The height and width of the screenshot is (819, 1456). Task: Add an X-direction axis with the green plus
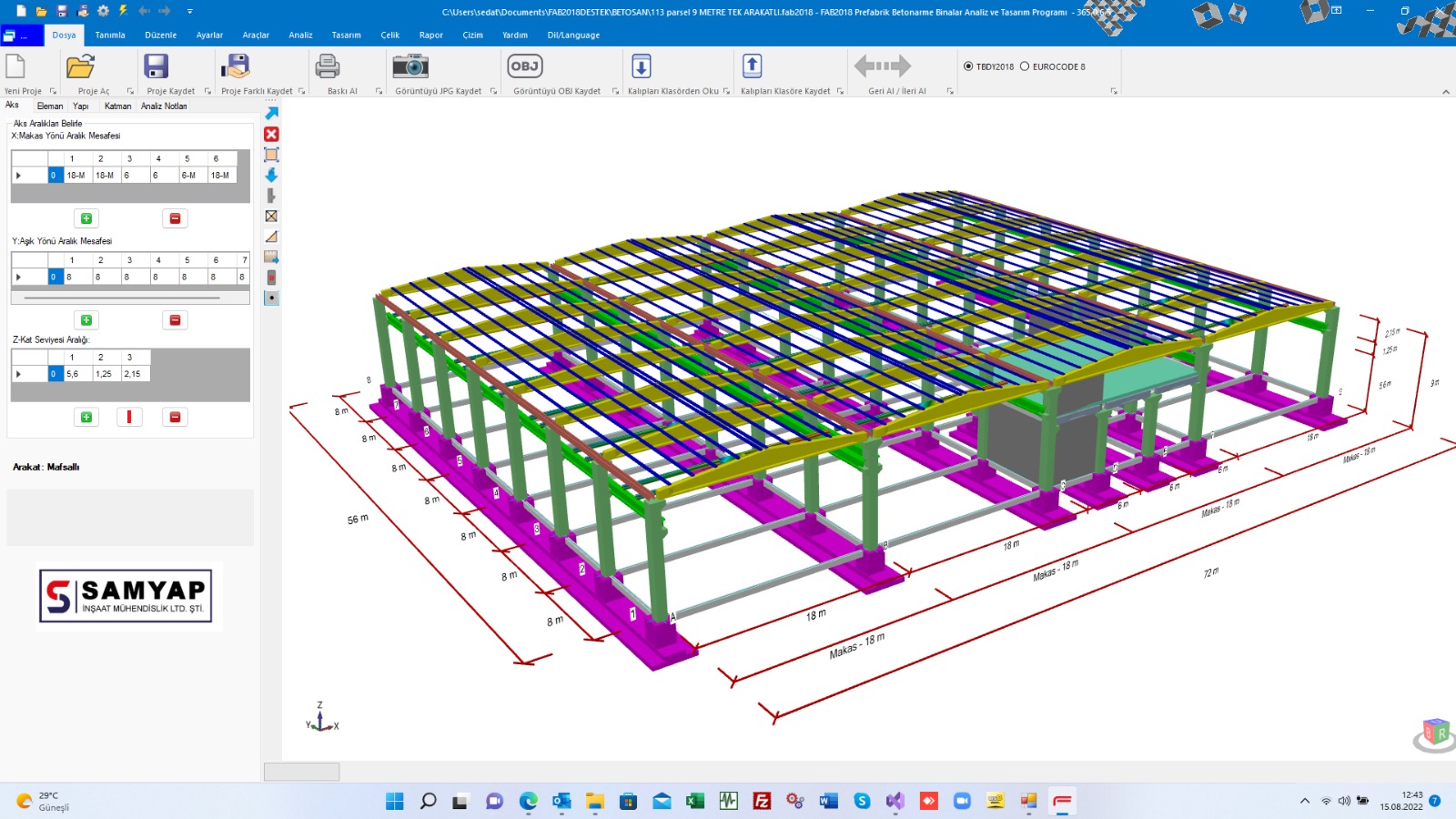pyautogui.click(x=86, y=218)
